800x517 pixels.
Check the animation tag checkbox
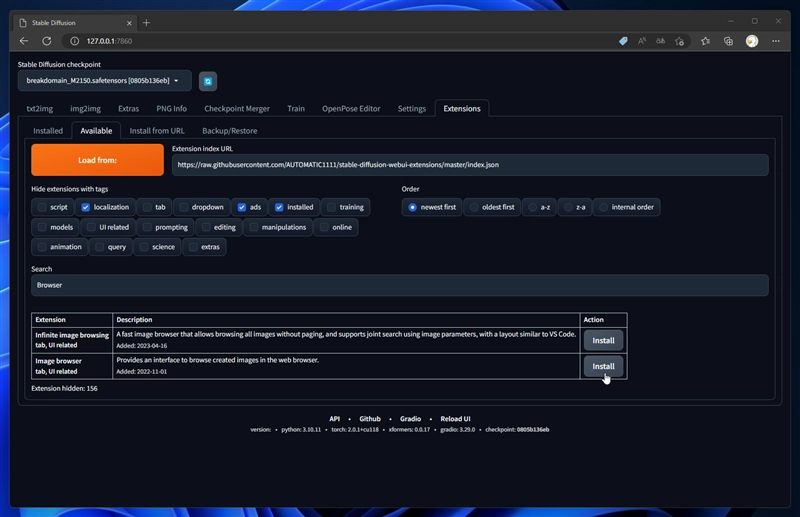42,247
